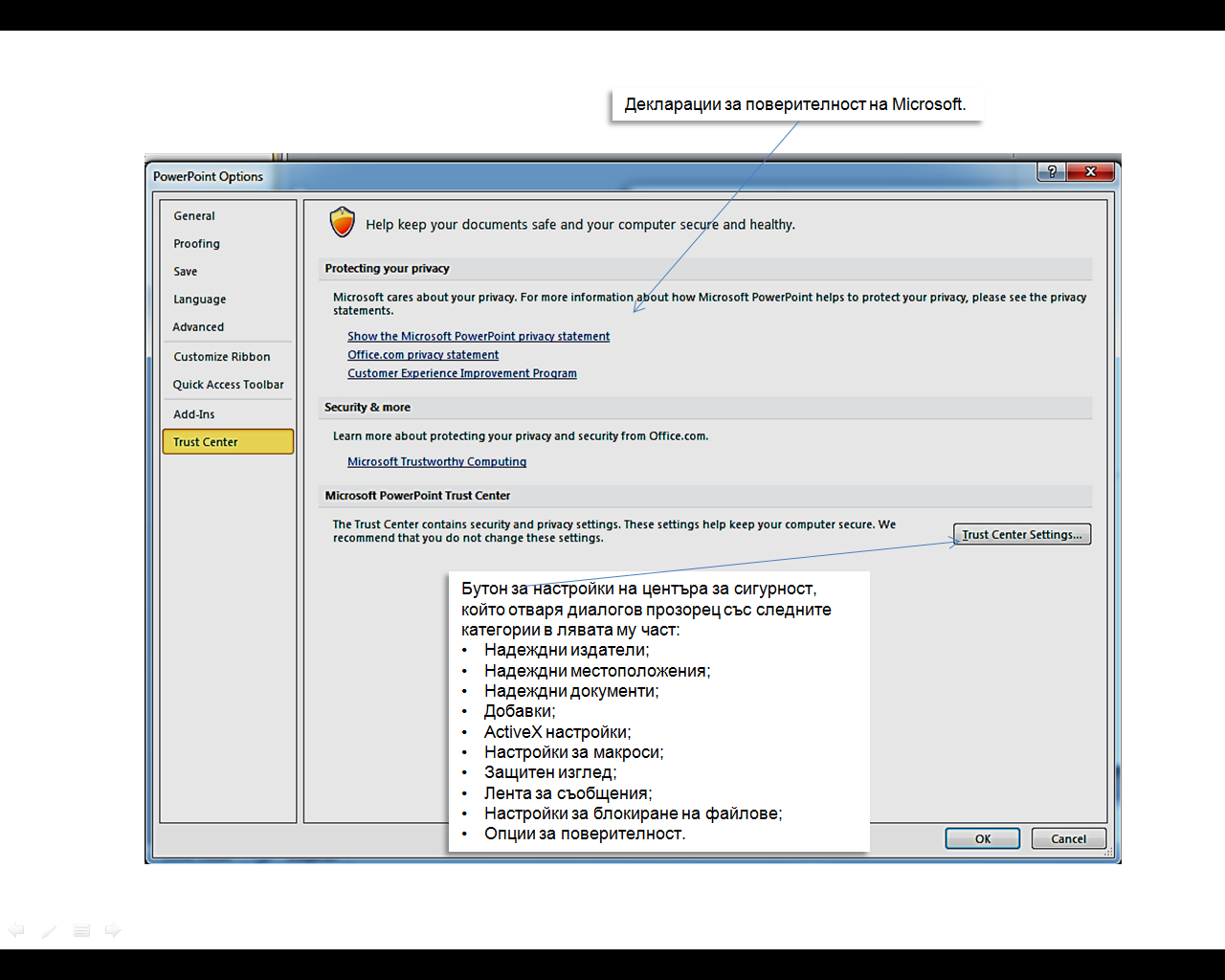Open Show the Microsoft PowerPoint privacy statement link
The height and width of the screenshot is (980, 1225).
479,337
